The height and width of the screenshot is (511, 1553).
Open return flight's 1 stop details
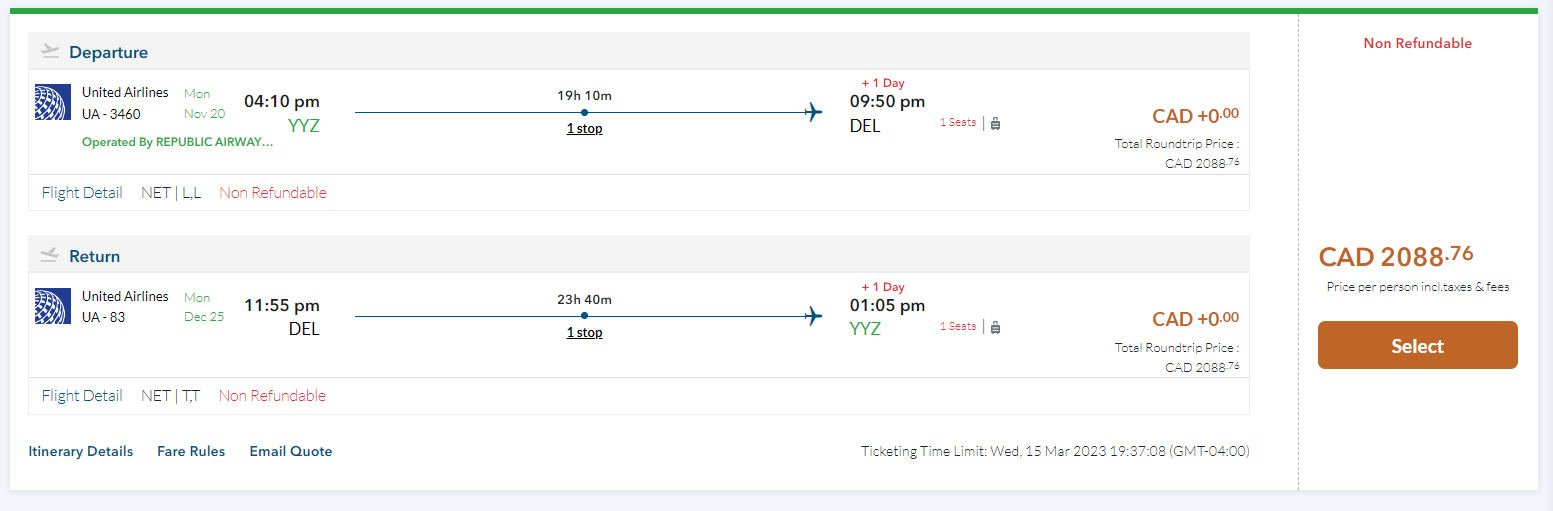point(584,333)
